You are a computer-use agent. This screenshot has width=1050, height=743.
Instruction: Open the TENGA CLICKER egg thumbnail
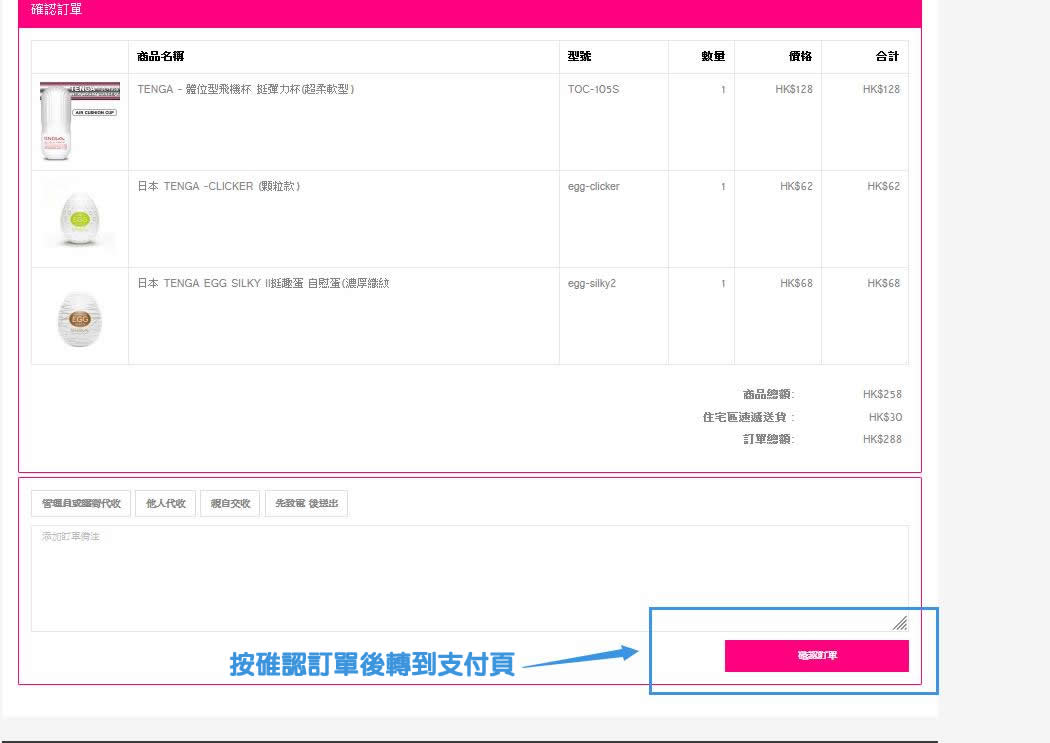(x=80, y=218)
